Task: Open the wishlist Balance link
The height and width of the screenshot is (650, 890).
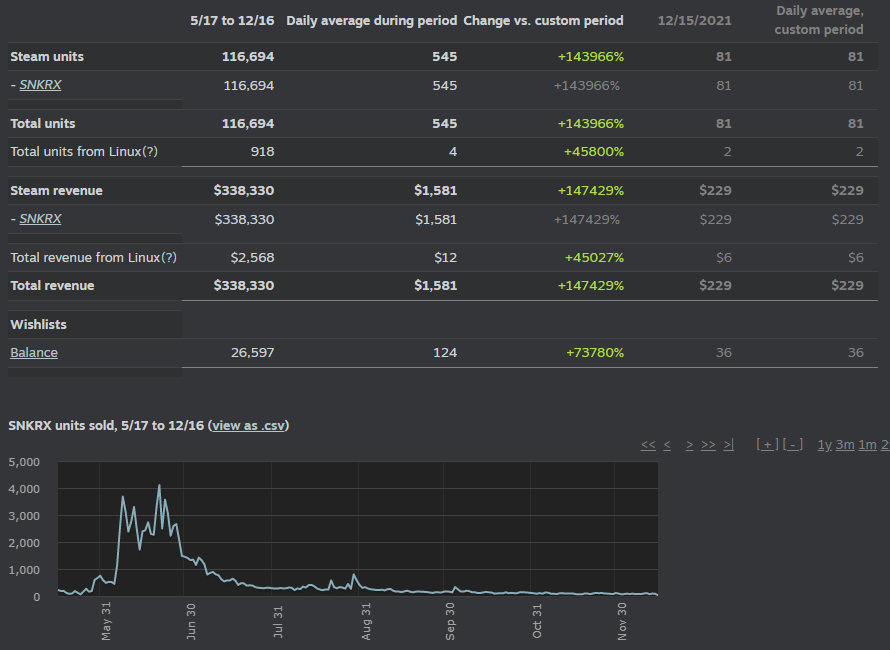Action: click(34, 353)
